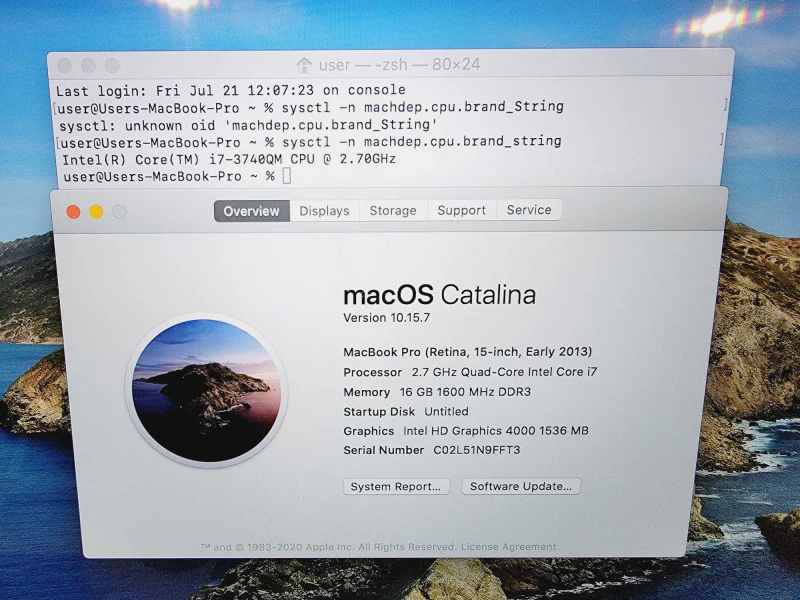Click the second sysctl command with 'brand_string'

421,141
